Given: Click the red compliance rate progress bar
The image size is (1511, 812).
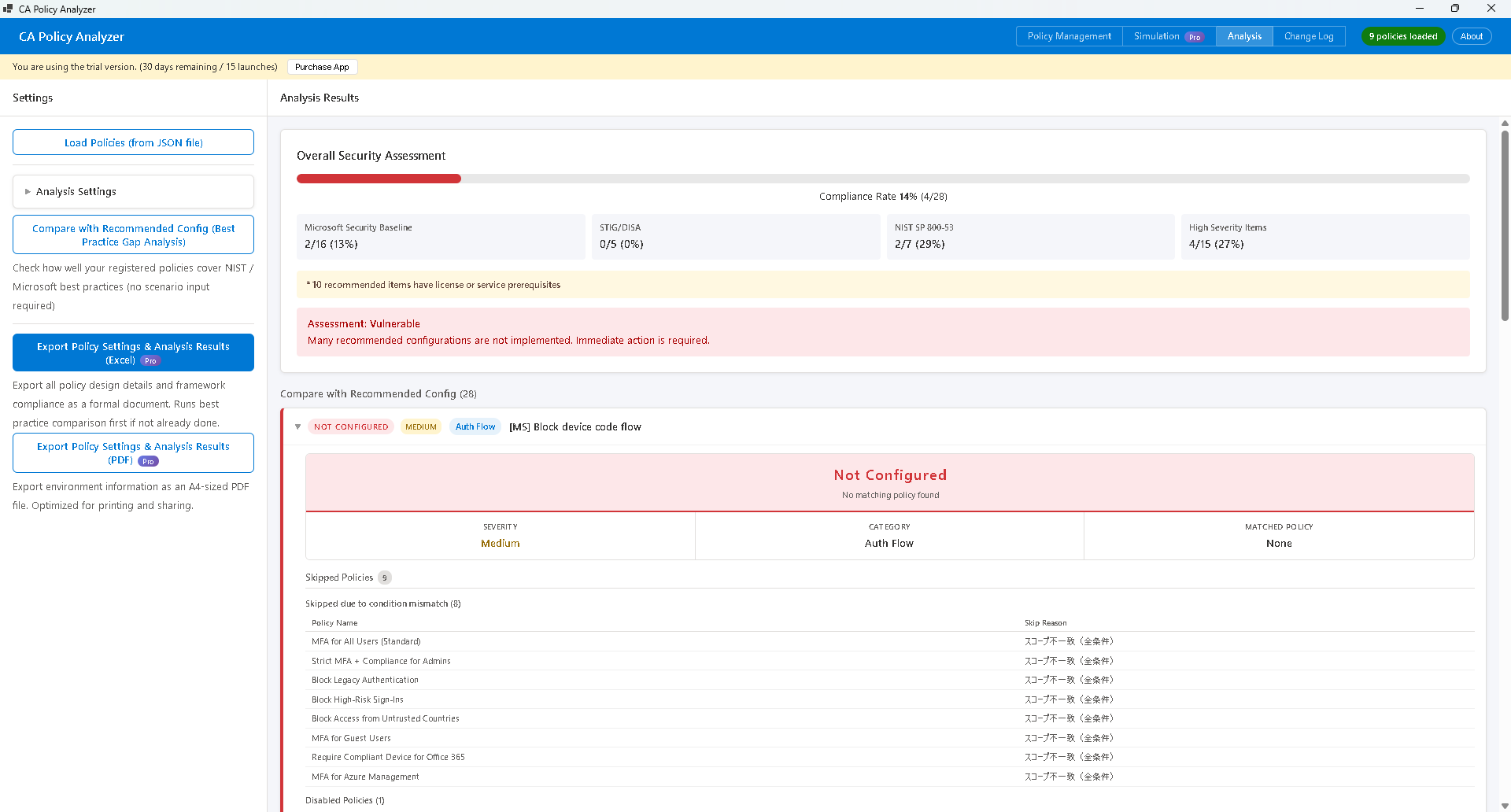Looking at the screenshot, I should (379, 179).
